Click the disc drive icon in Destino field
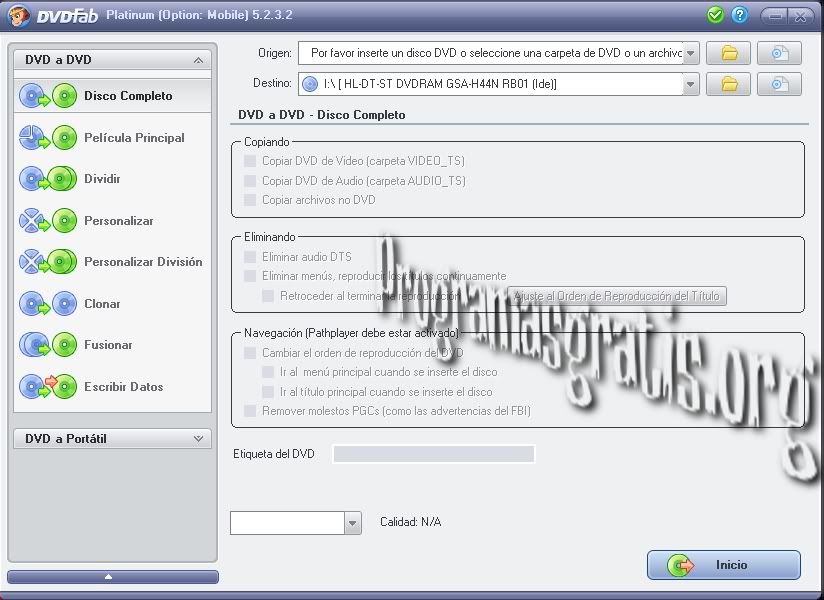Viewport: 824px width, 600px height. pyautogui.click(x=310, y=84)
